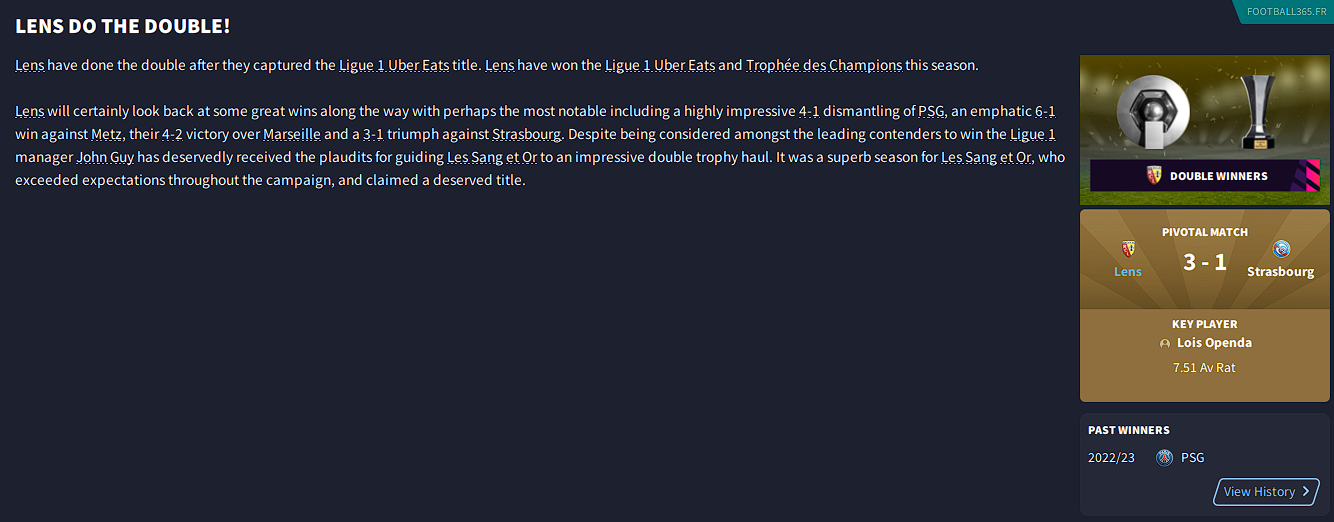This screenshot has width=1334, height=522.
Task: Open the first Lens link in article
Action: pos(30,65)
